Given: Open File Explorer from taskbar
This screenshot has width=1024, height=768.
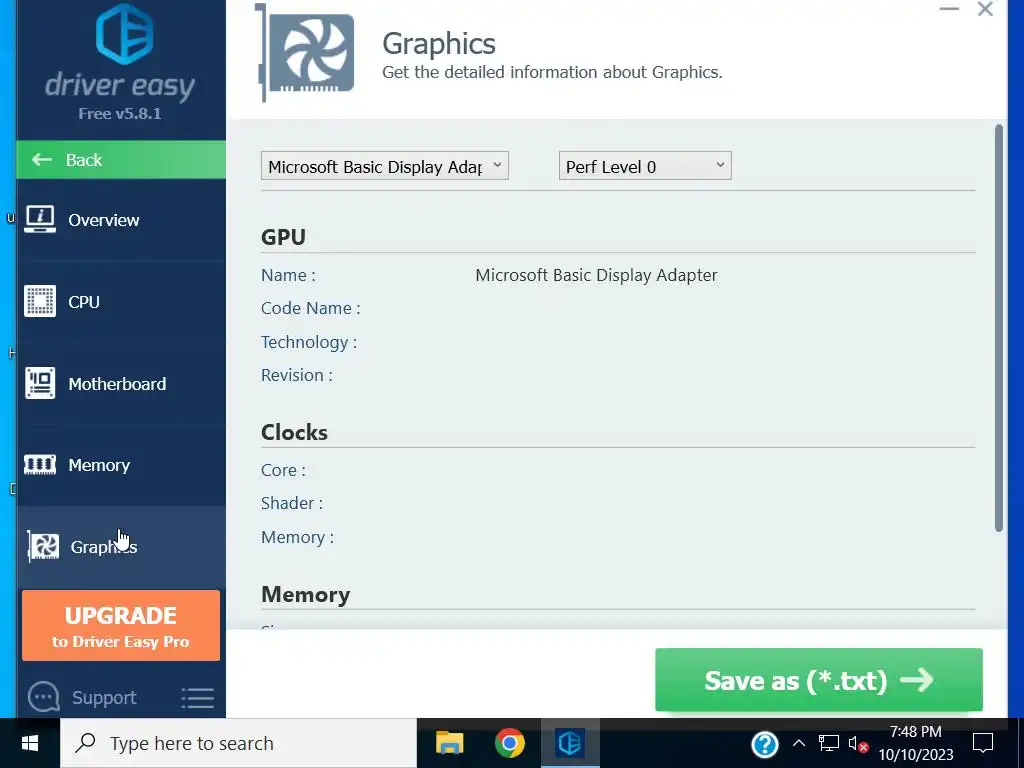Looking at the screenshot, I should click(449, 743).
